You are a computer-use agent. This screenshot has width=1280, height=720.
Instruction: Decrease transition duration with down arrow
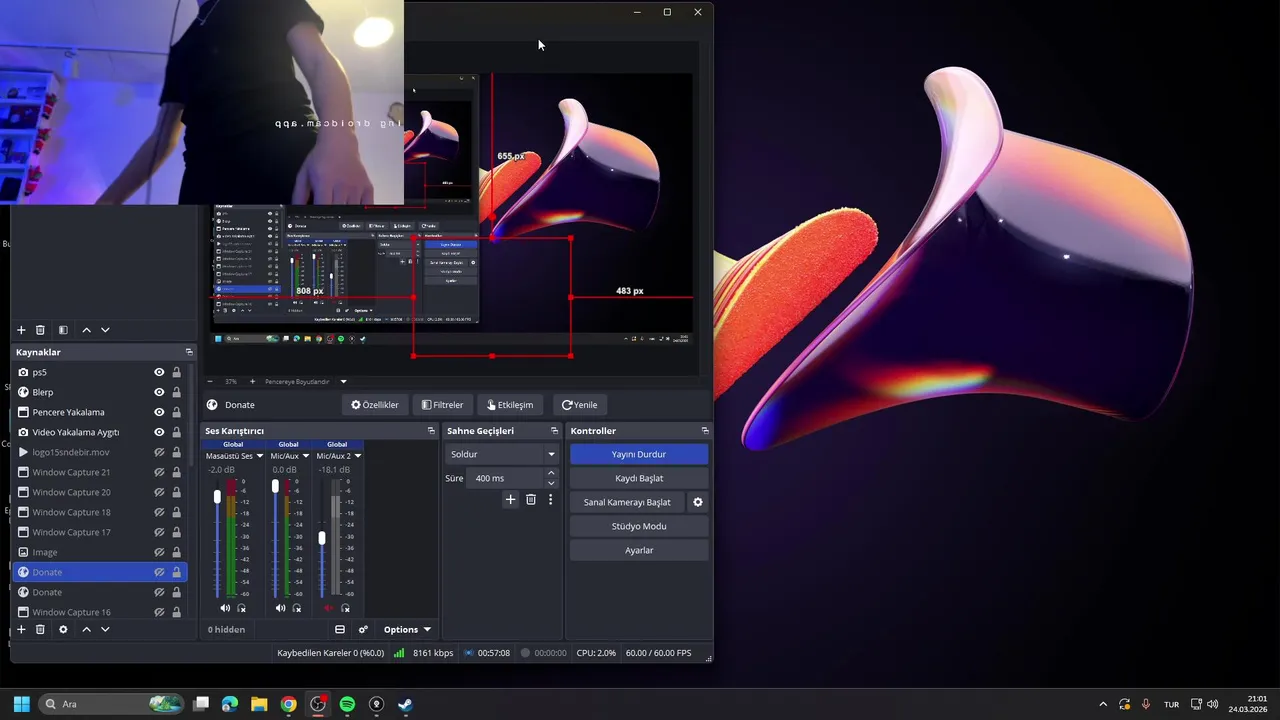pos(551,483)
